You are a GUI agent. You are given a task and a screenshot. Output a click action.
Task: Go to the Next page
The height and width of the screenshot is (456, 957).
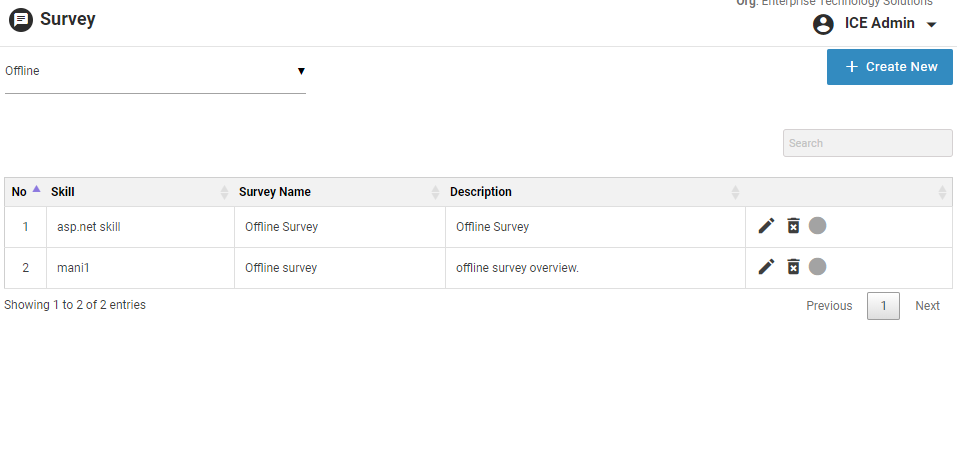927,306
